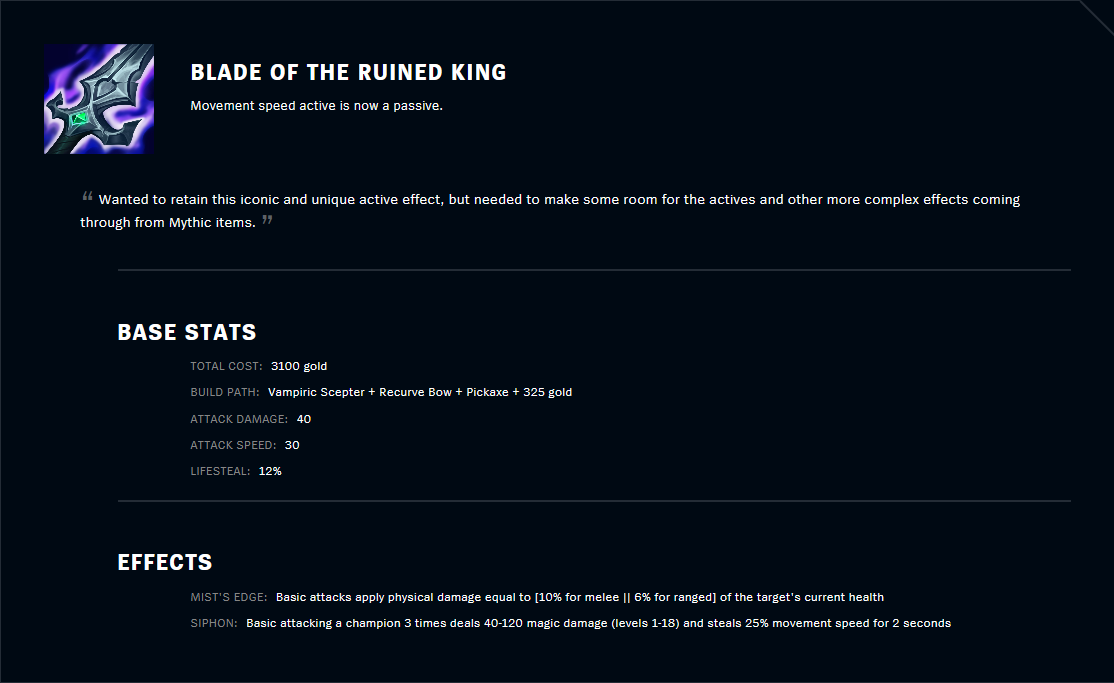Select the Mist's Edge effect label
The width and height of the screenshot is (1114, 683).
point(228,597)
